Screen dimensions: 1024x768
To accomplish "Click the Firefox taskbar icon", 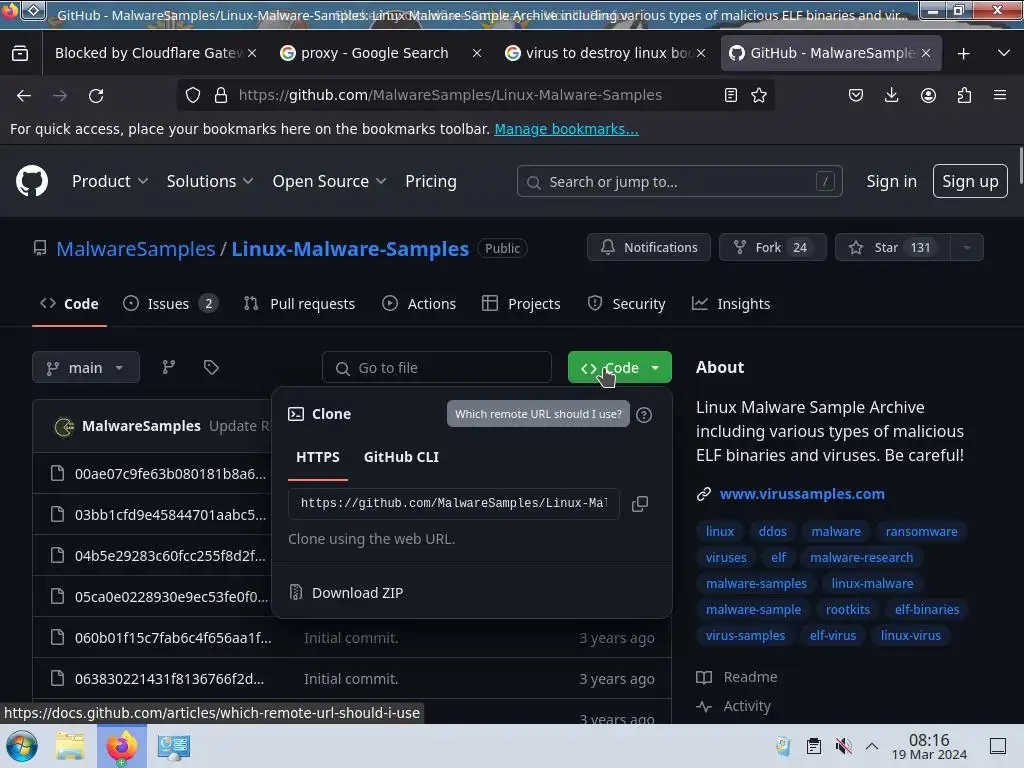I will coord(122,746).
